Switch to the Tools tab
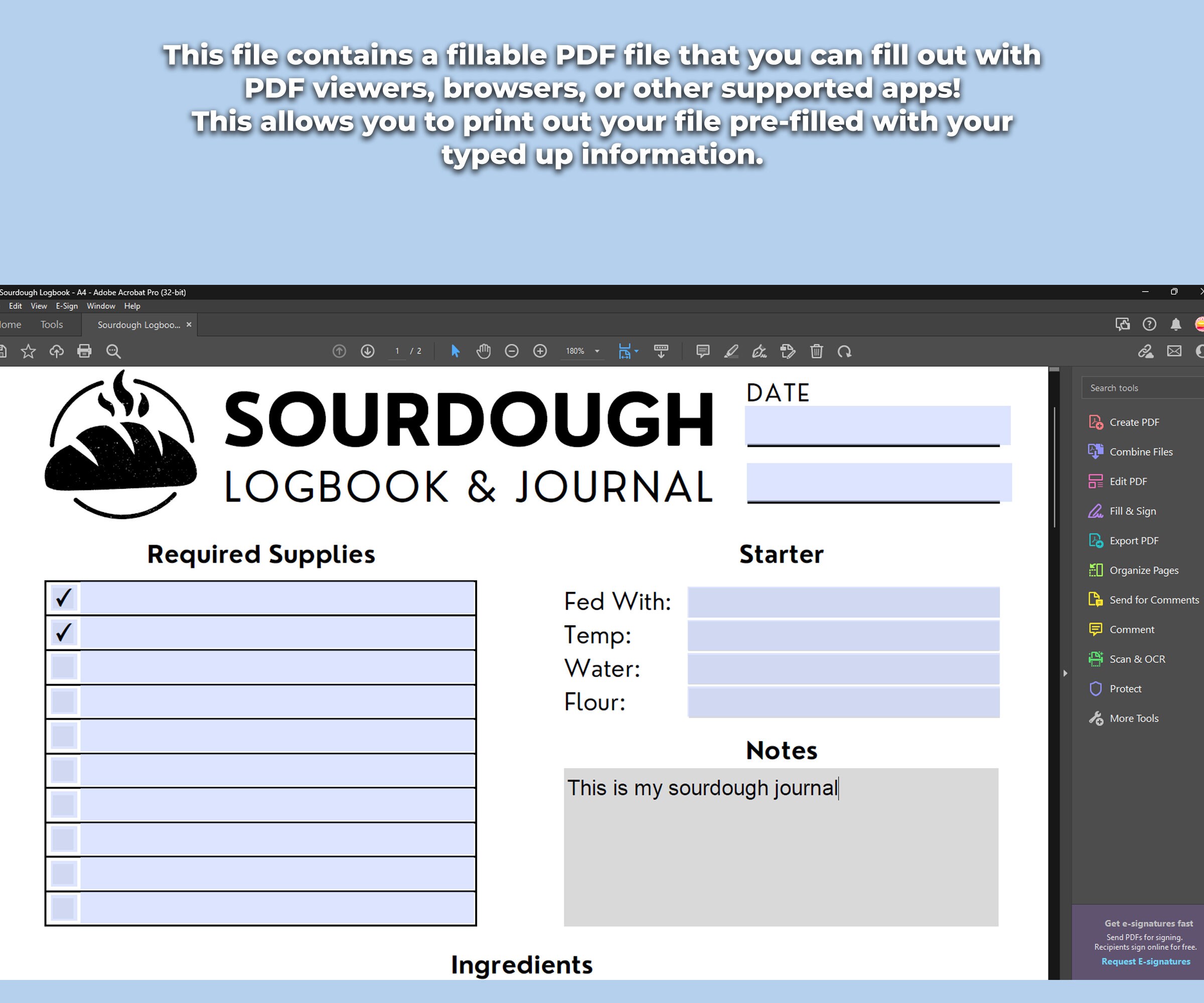The image size is (1204, 1003). pos(51,324)
